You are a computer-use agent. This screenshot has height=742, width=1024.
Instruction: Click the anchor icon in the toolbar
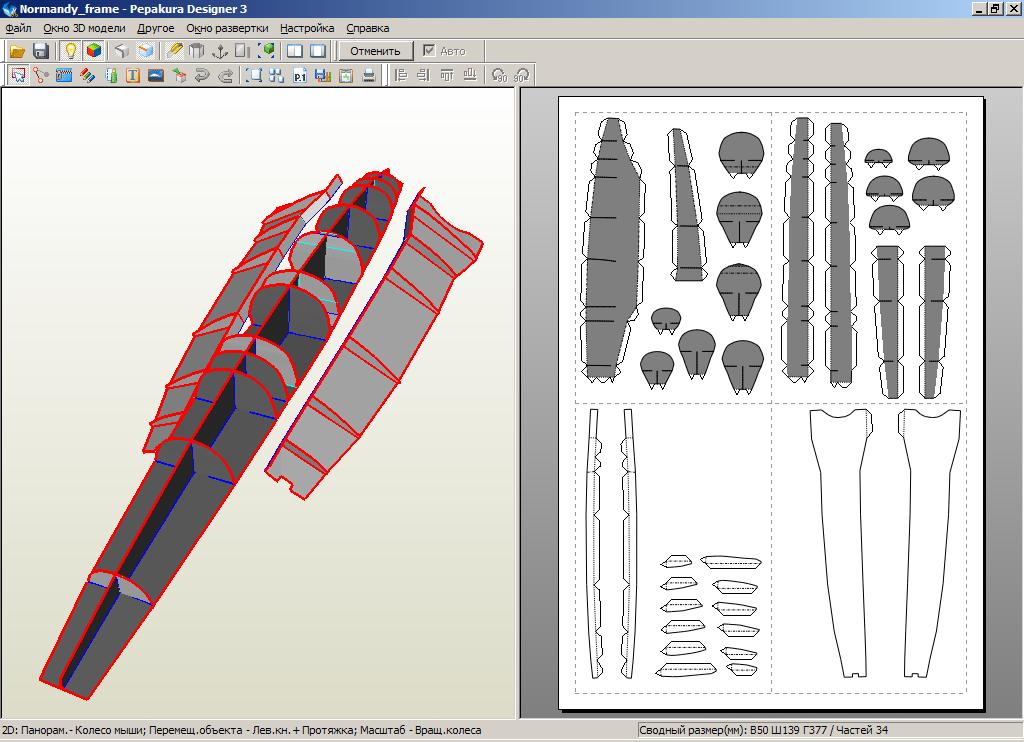219,51
